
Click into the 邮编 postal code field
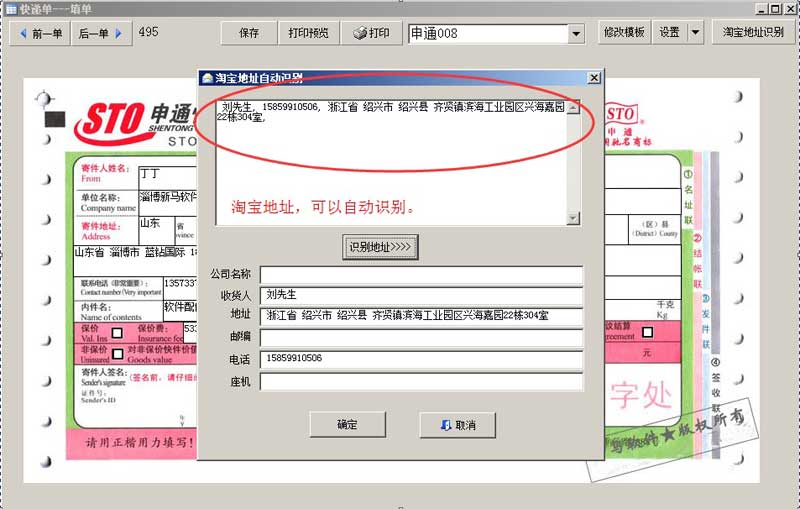click(x=421, y=337)
